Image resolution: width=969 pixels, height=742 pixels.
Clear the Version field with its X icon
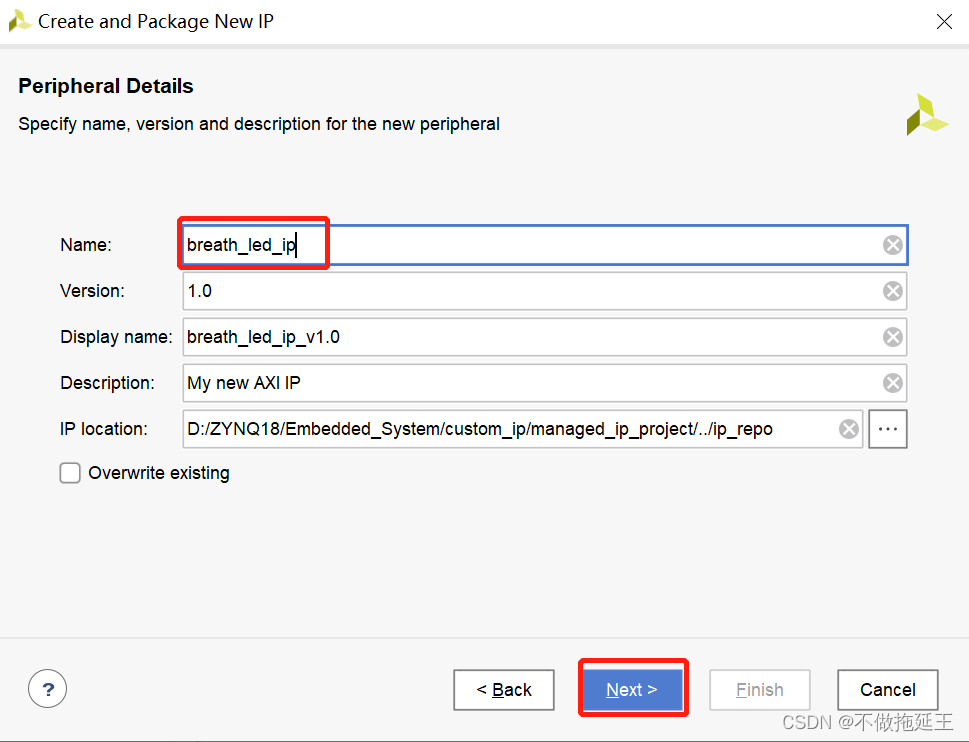click(x=892, y=291)
